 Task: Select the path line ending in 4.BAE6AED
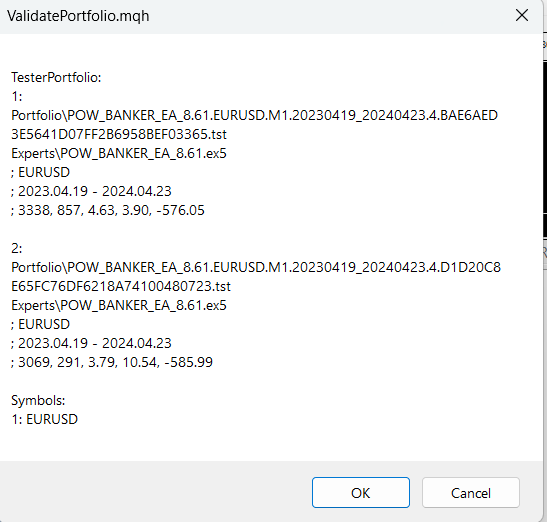(254, 115)
